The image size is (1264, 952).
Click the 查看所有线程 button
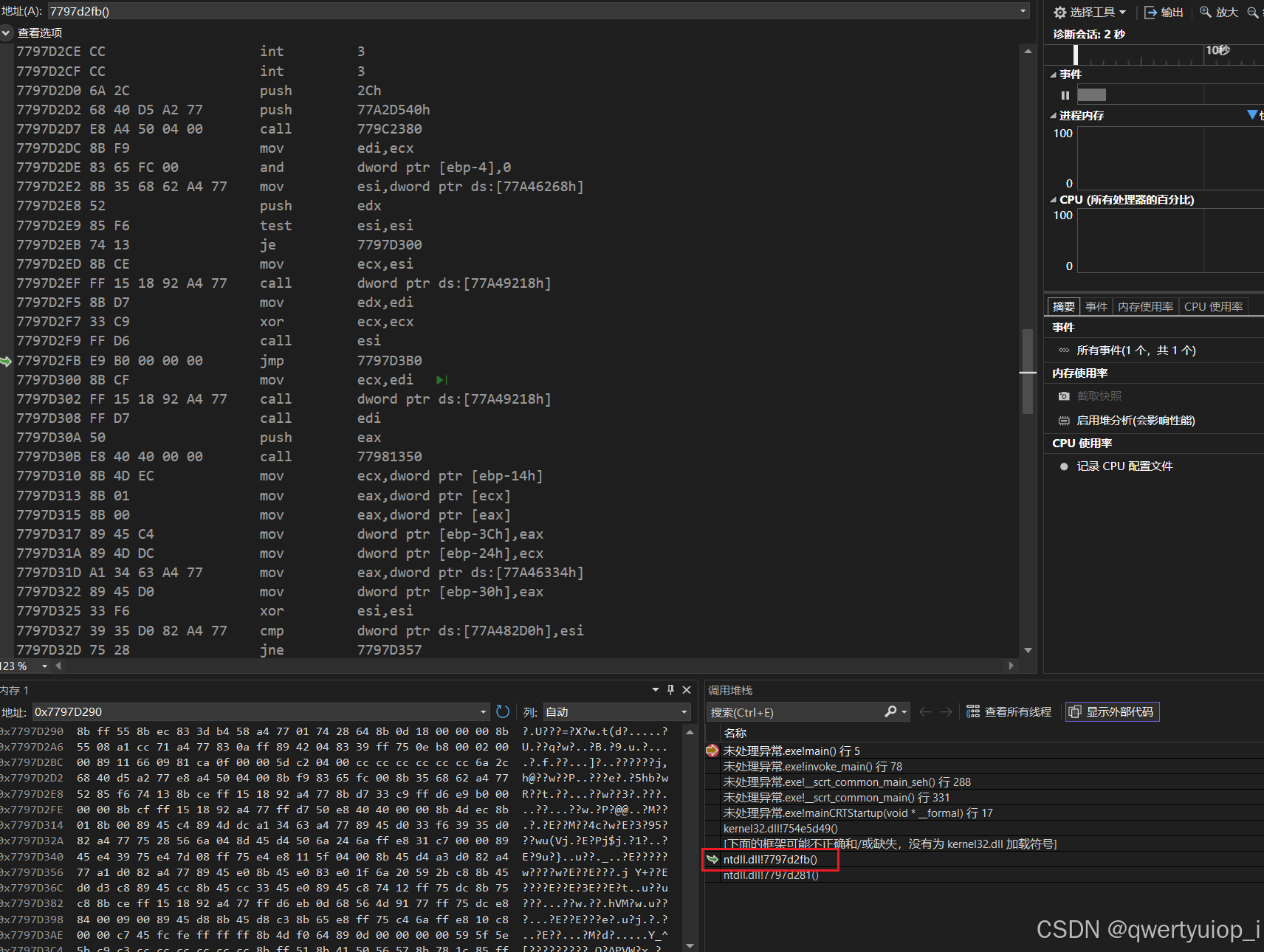coord(1009,711)
